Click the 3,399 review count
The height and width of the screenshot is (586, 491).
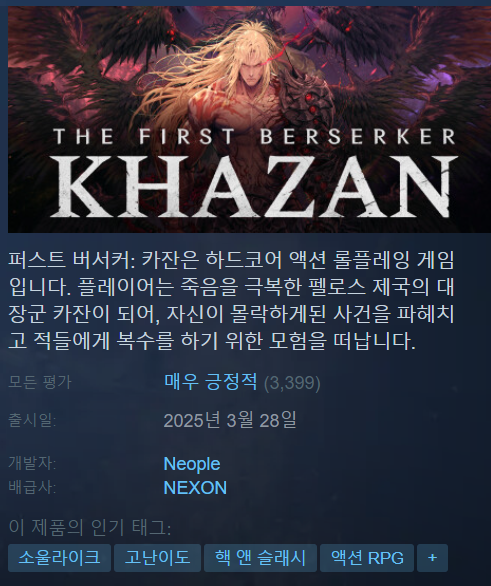click(x=292, y=383)
